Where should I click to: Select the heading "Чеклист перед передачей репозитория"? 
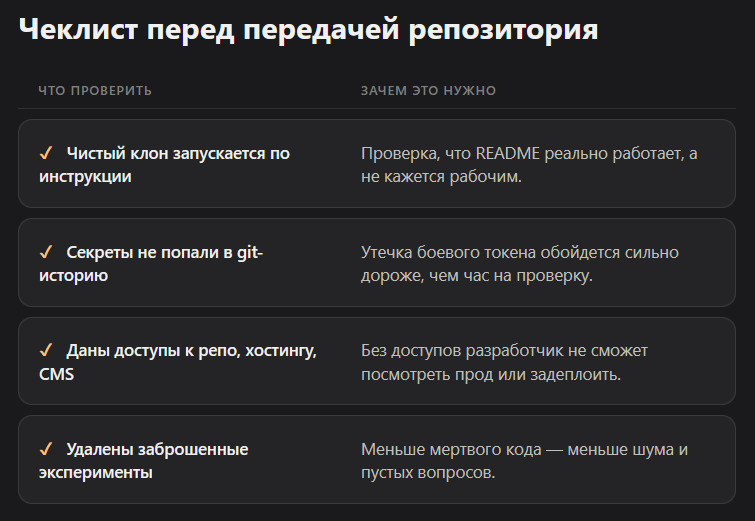pos(309,29)
